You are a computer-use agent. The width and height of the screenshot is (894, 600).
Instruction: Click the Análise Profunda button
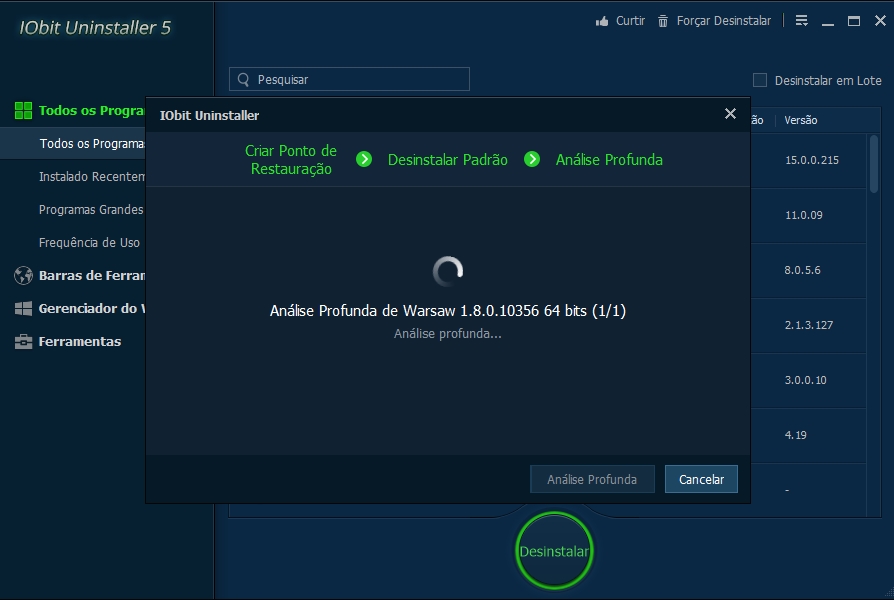[x=592, y=479]
